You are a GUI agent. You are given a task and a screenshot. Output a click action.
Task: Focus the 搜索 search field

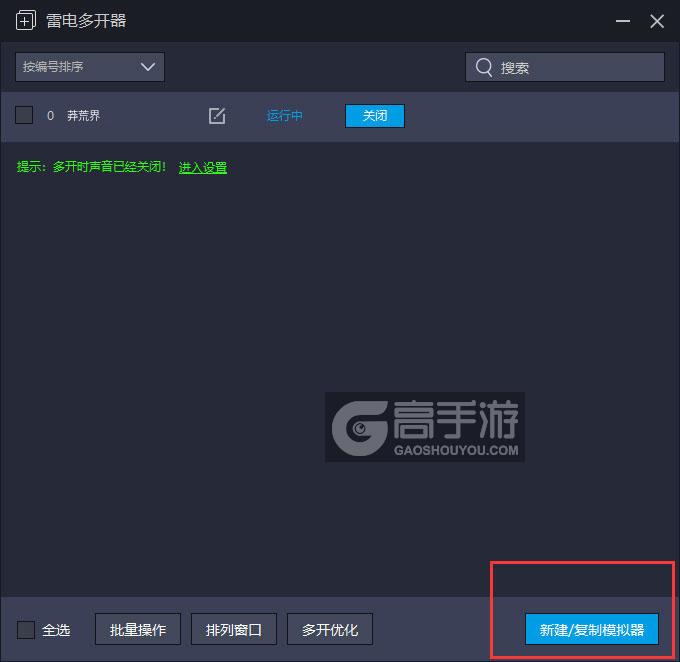coord(565,67)
